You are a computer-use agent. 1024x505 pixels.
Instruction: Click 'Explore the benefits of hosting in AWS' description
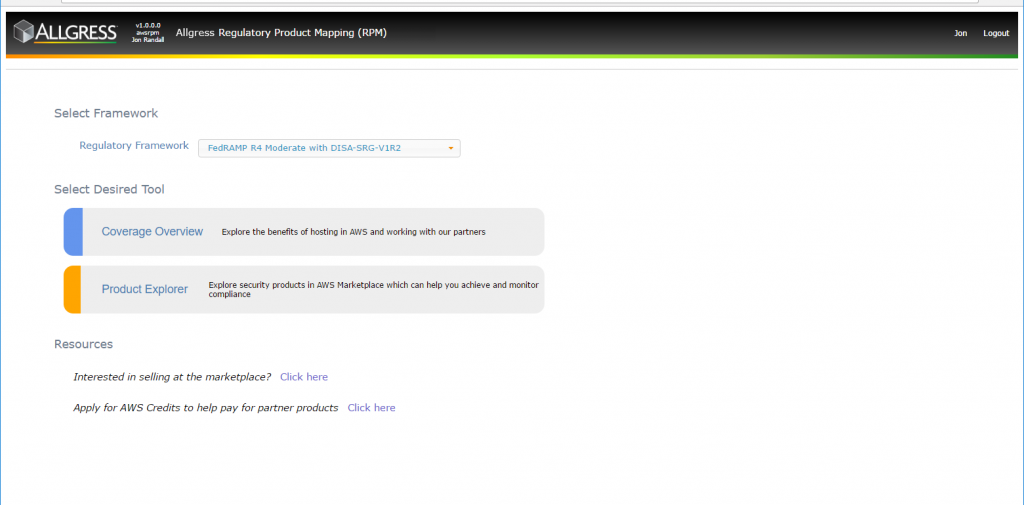[x=353, y=232]
